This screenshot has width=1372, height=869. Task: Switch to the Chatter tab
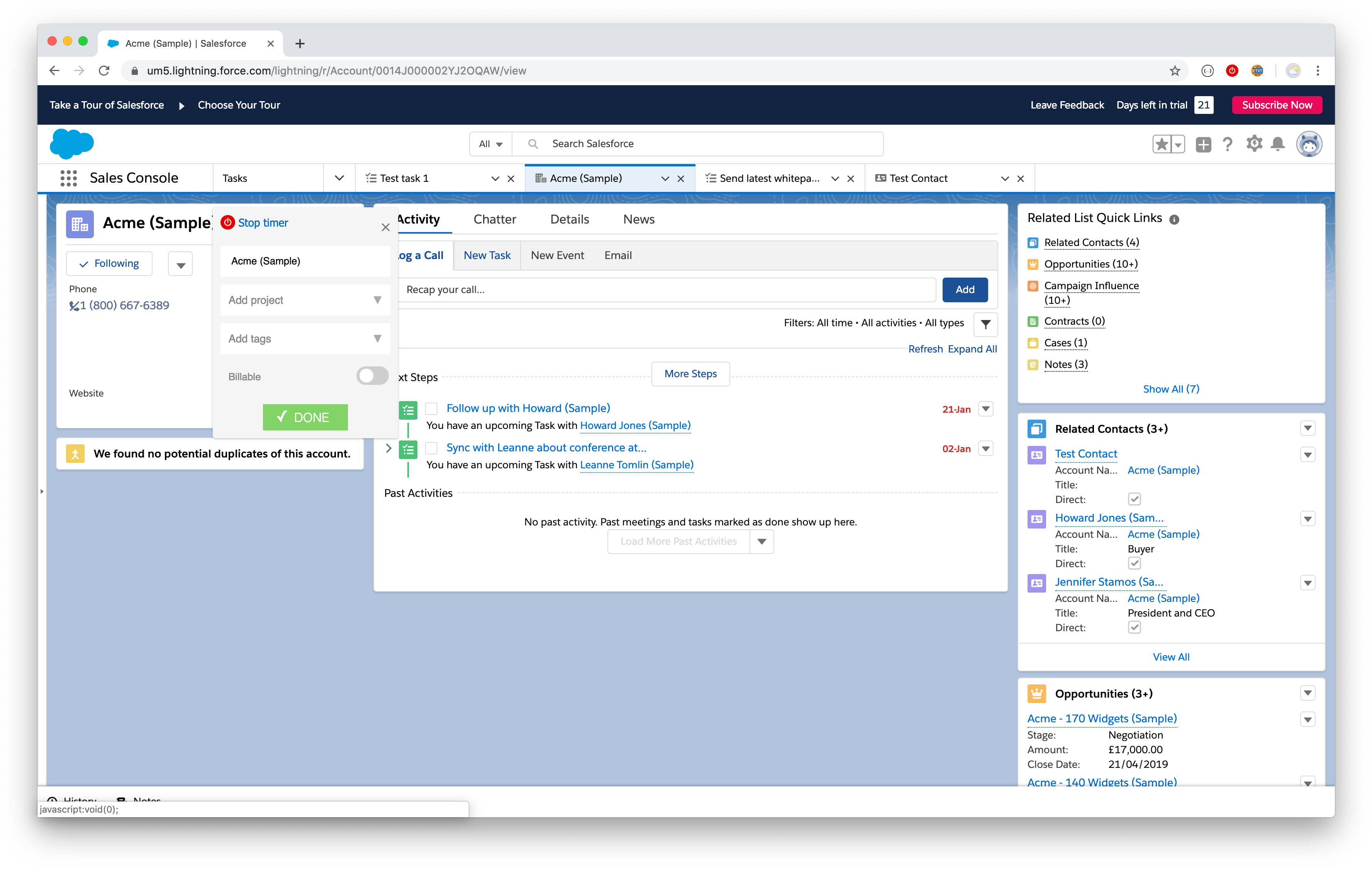point(495,220)
